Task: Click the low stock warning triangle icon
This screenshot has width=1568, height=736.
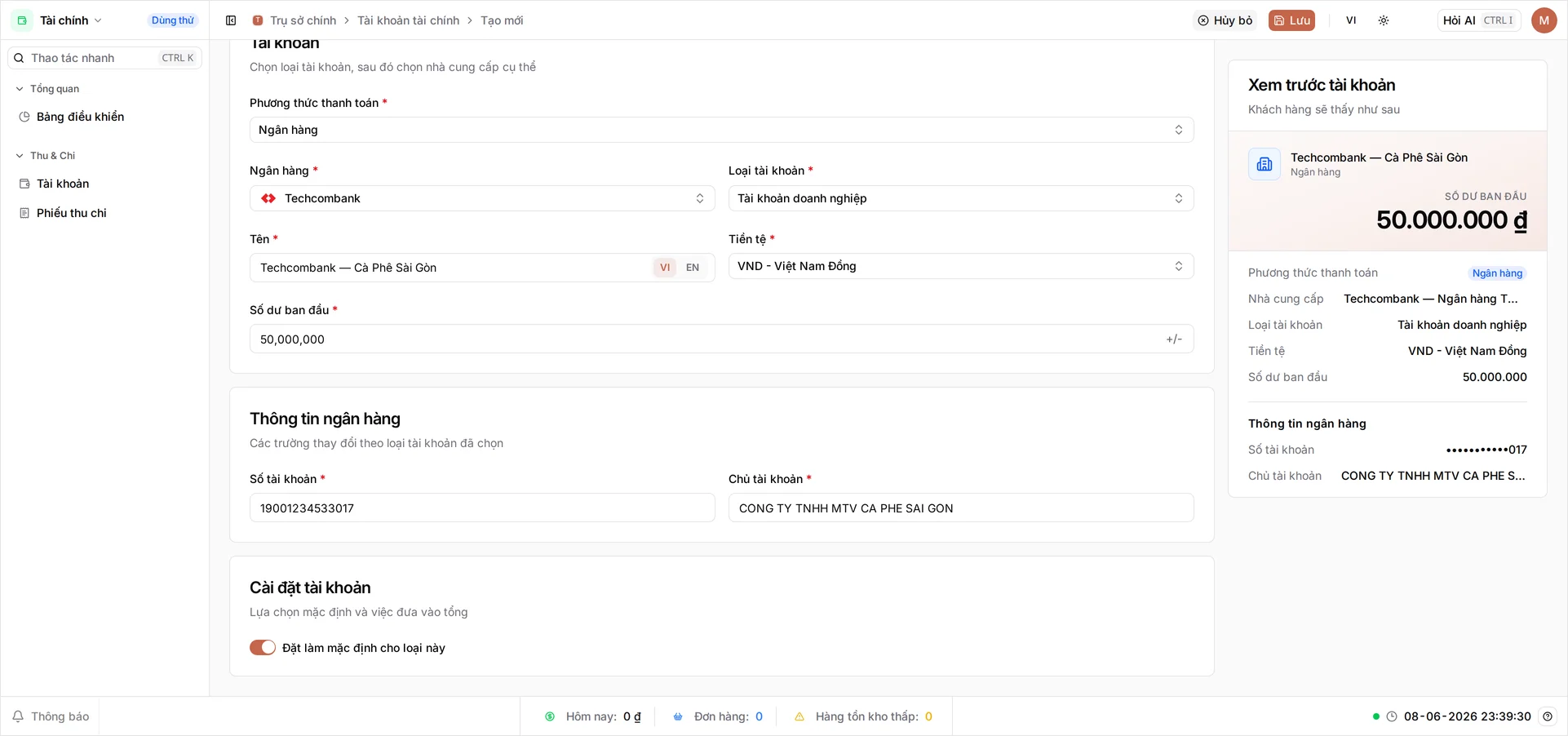Action: pyautogui.click(x=800, y=716)
